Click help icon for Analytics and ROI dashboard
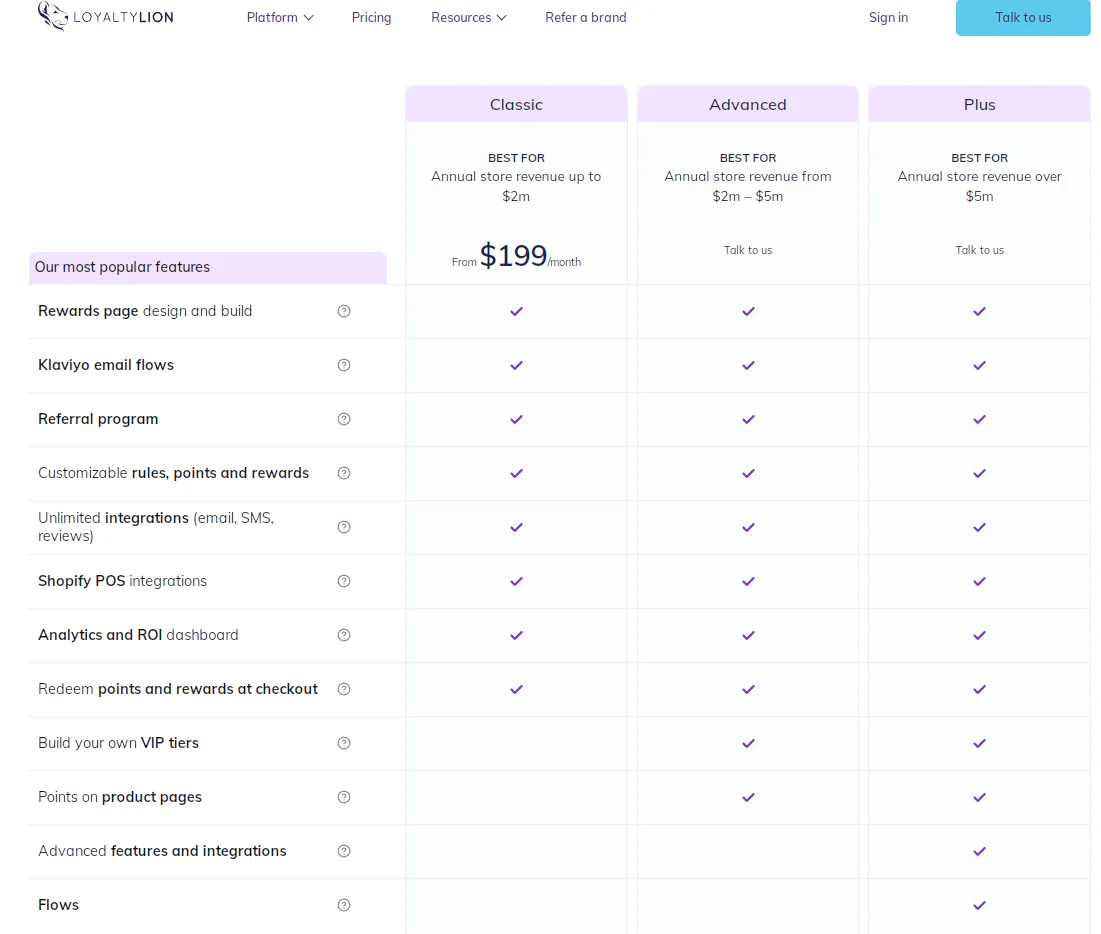 343,636
